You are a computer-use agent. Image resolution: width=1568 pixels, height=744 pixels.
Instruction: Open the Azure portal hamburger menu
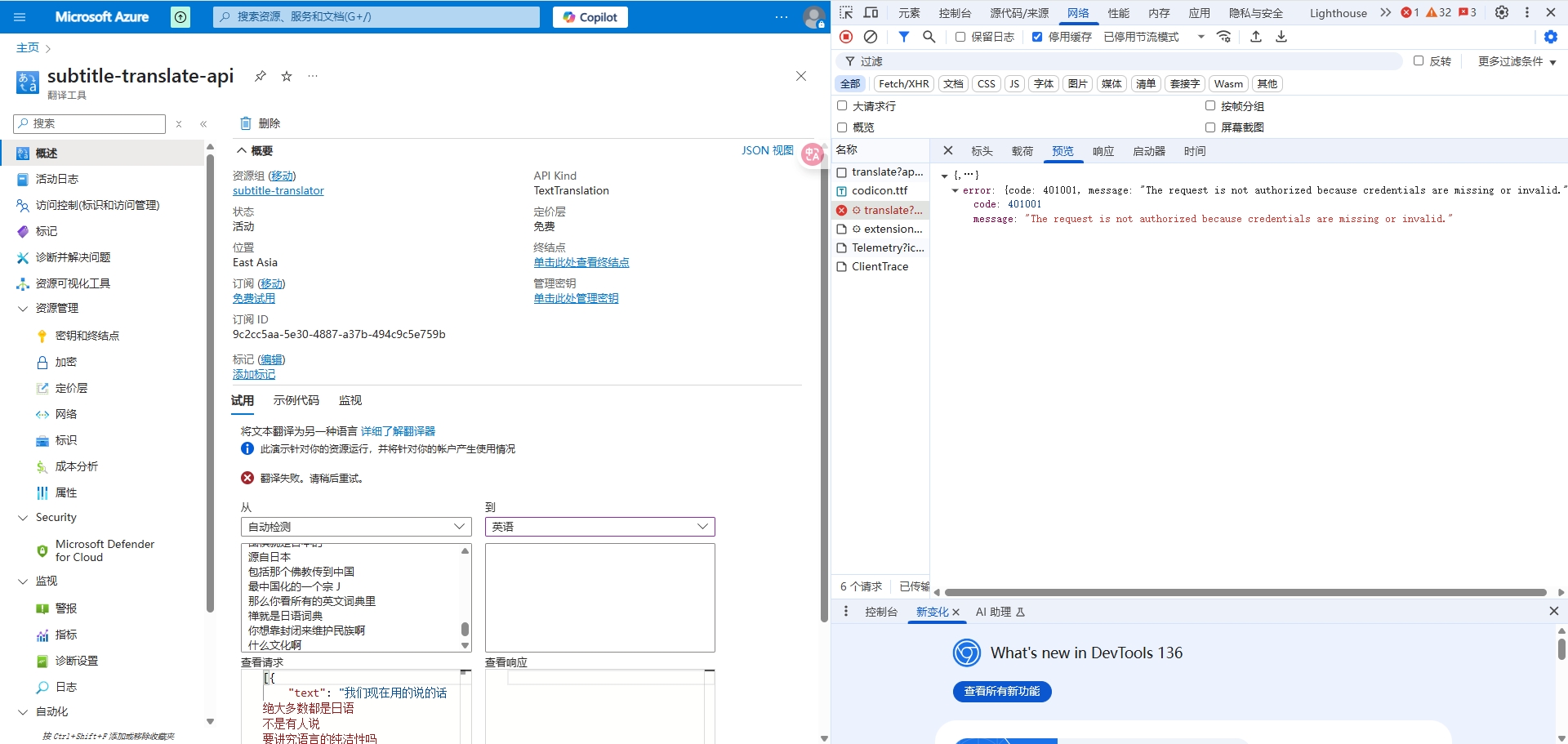click(20, 16)
